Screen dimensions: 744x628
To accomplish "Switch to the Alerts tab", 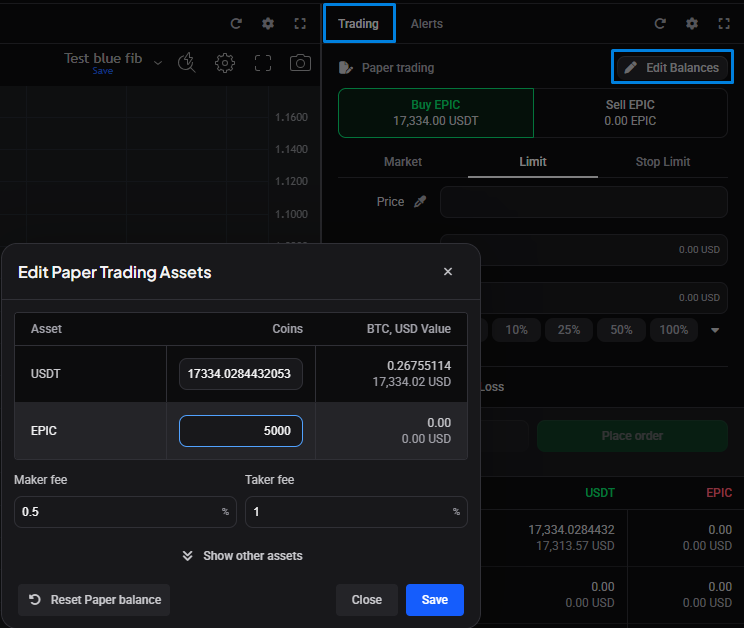I will (x=427, y=24).
